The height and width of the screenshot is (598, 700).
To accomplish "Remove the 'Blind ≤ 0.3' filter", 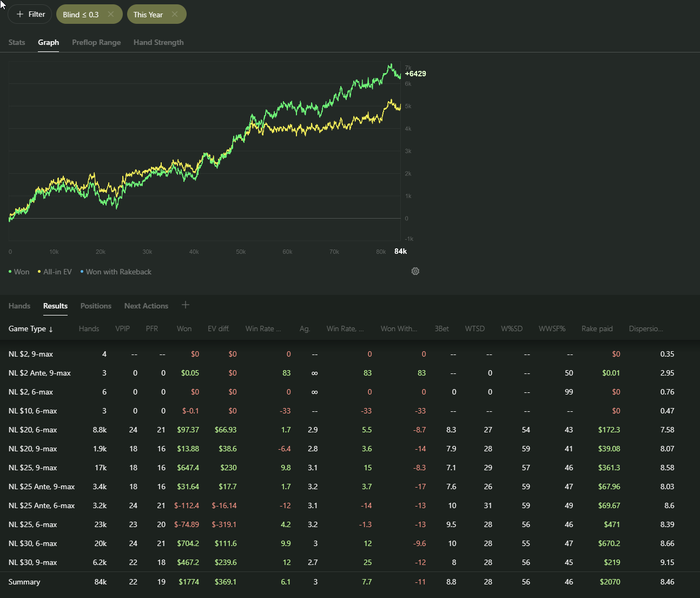I will pyautogui.click(x=110, y=15).
